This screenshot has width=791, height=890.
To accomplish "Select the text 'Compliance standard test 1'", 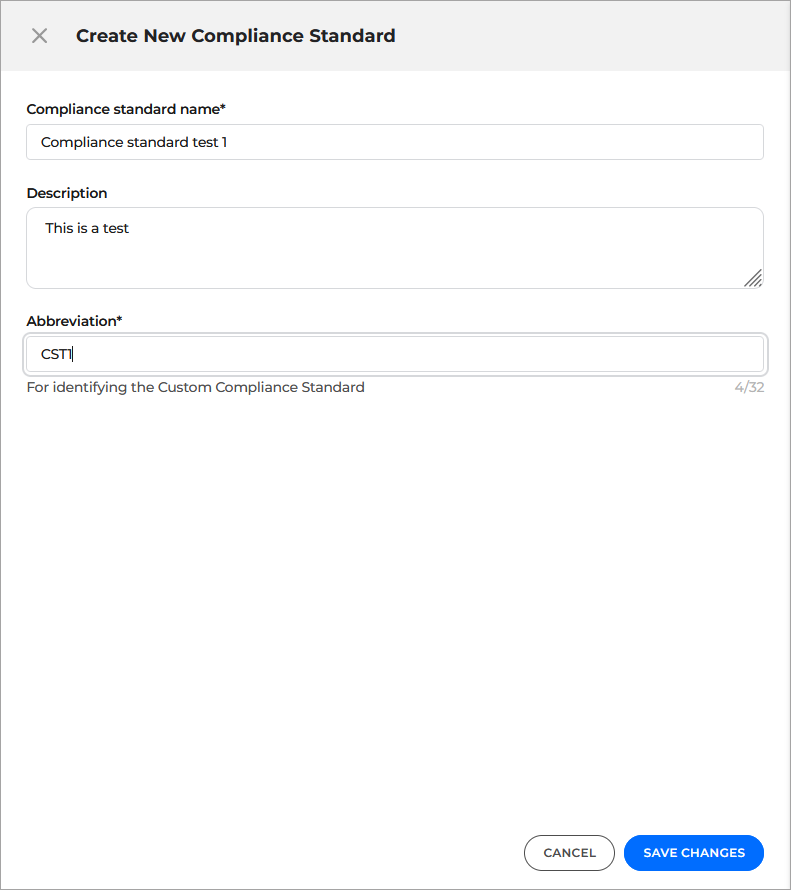I will [131, 142].
